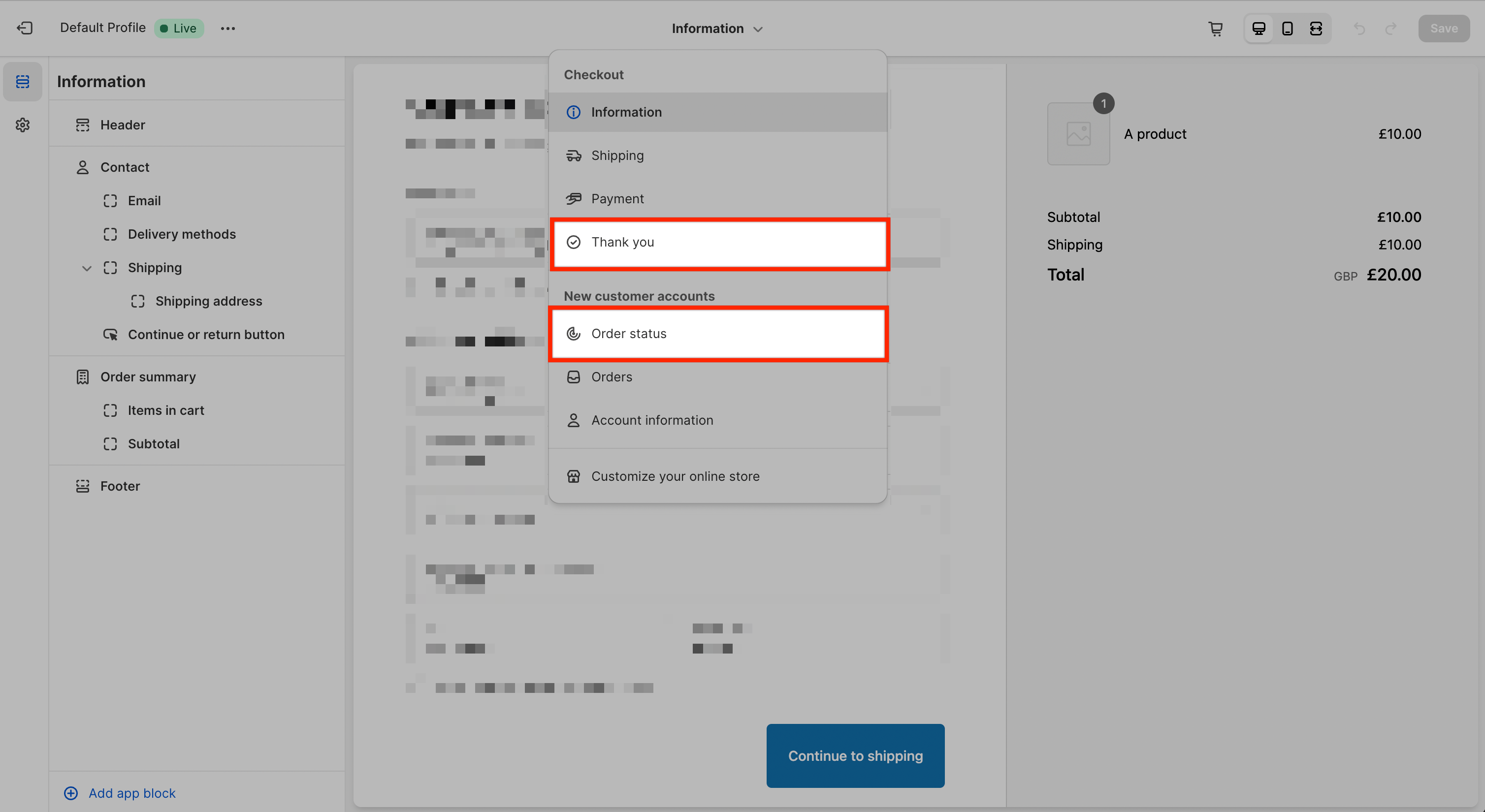The height and width of the screenshot is (812, 1485).
Task: Select the Footer section
Action: [120, 486]
